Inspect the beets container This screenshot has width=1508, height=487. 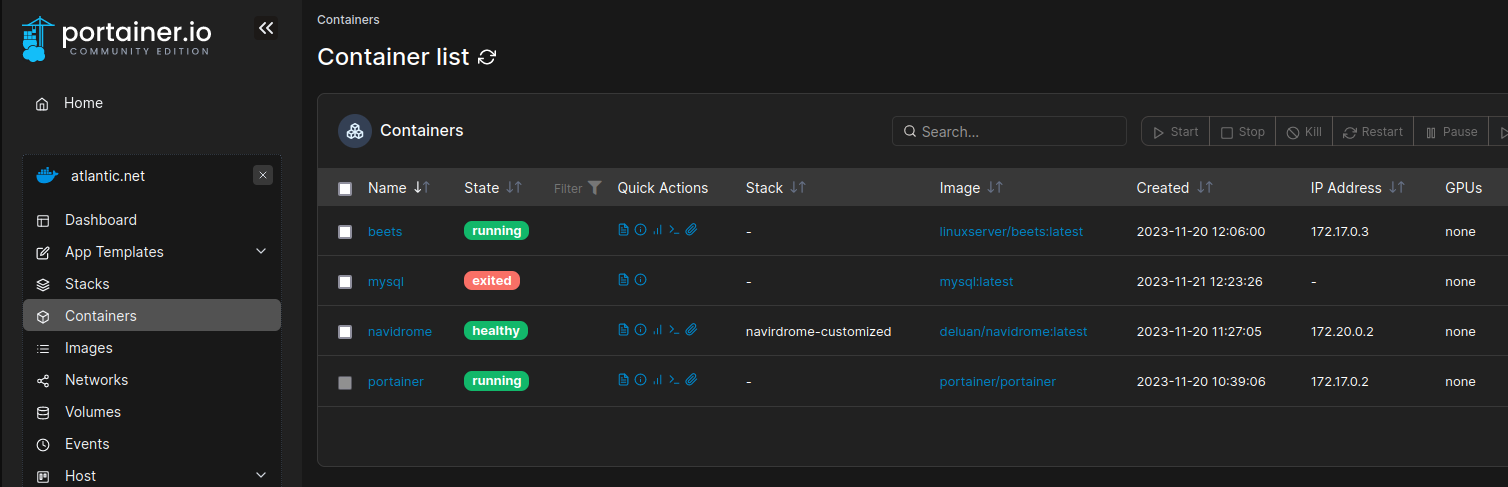click(640, 230)
